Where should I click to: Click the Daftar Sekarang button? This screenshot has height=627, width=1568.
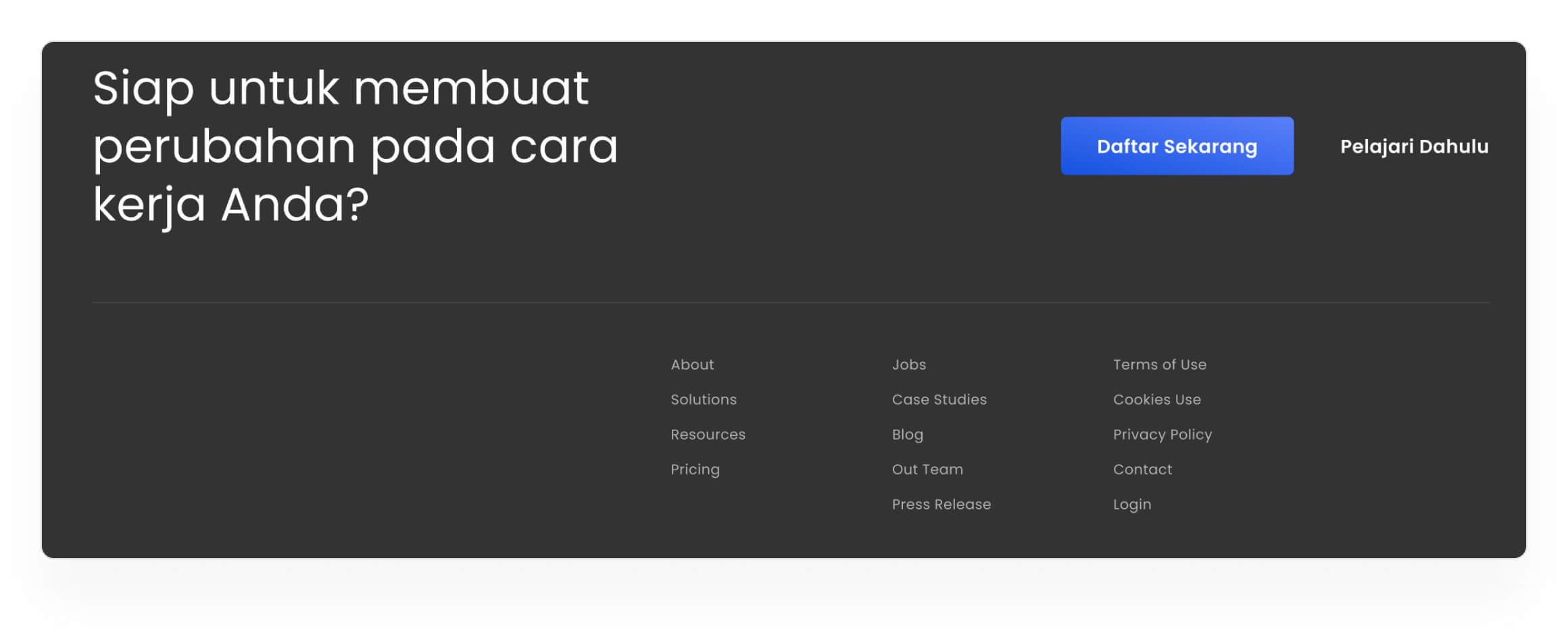click(x=1177, y=146)
